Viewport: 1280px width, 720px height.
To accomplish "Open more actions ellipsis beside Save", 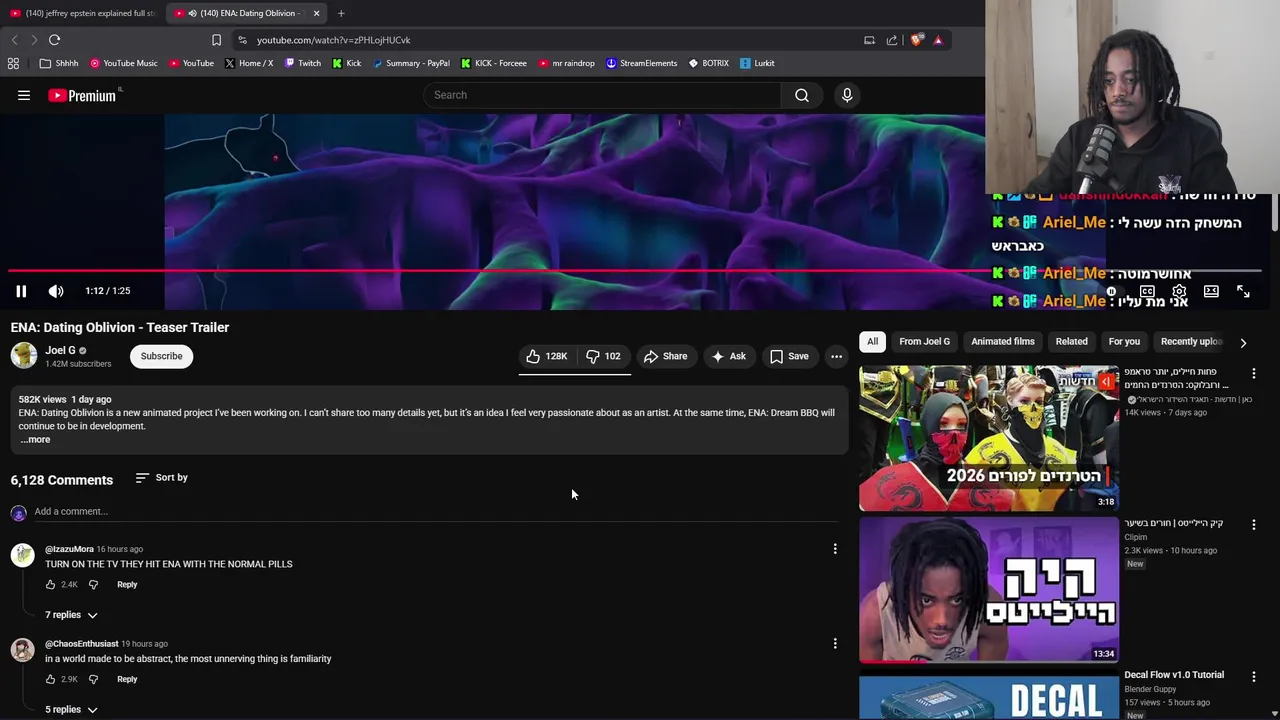I will [x=836, y=356].
